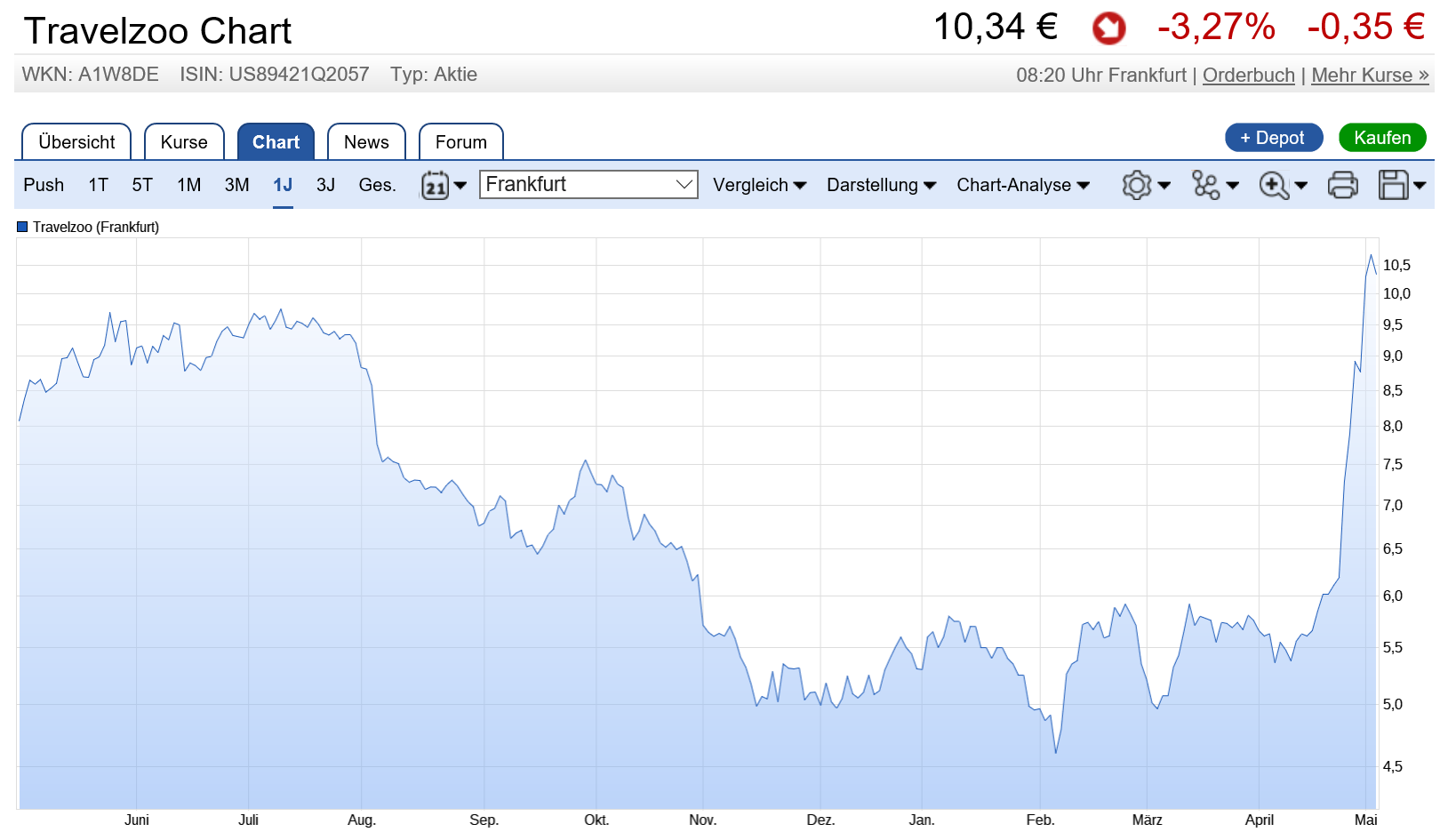Open the Orderbuch link
The image size is (1456, 832).
click(1248, 75)
